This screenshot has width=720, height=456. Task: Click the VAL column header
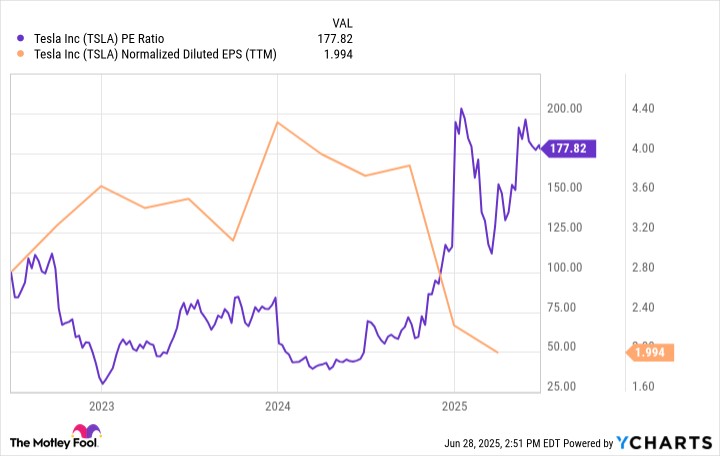coord(343,23)
